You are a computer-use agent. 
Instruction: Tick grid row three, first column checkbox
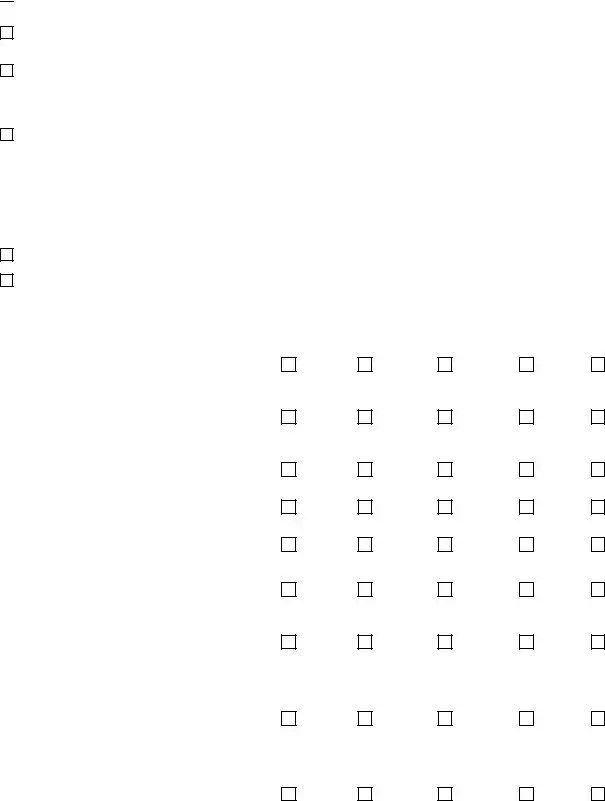point(288,468)
